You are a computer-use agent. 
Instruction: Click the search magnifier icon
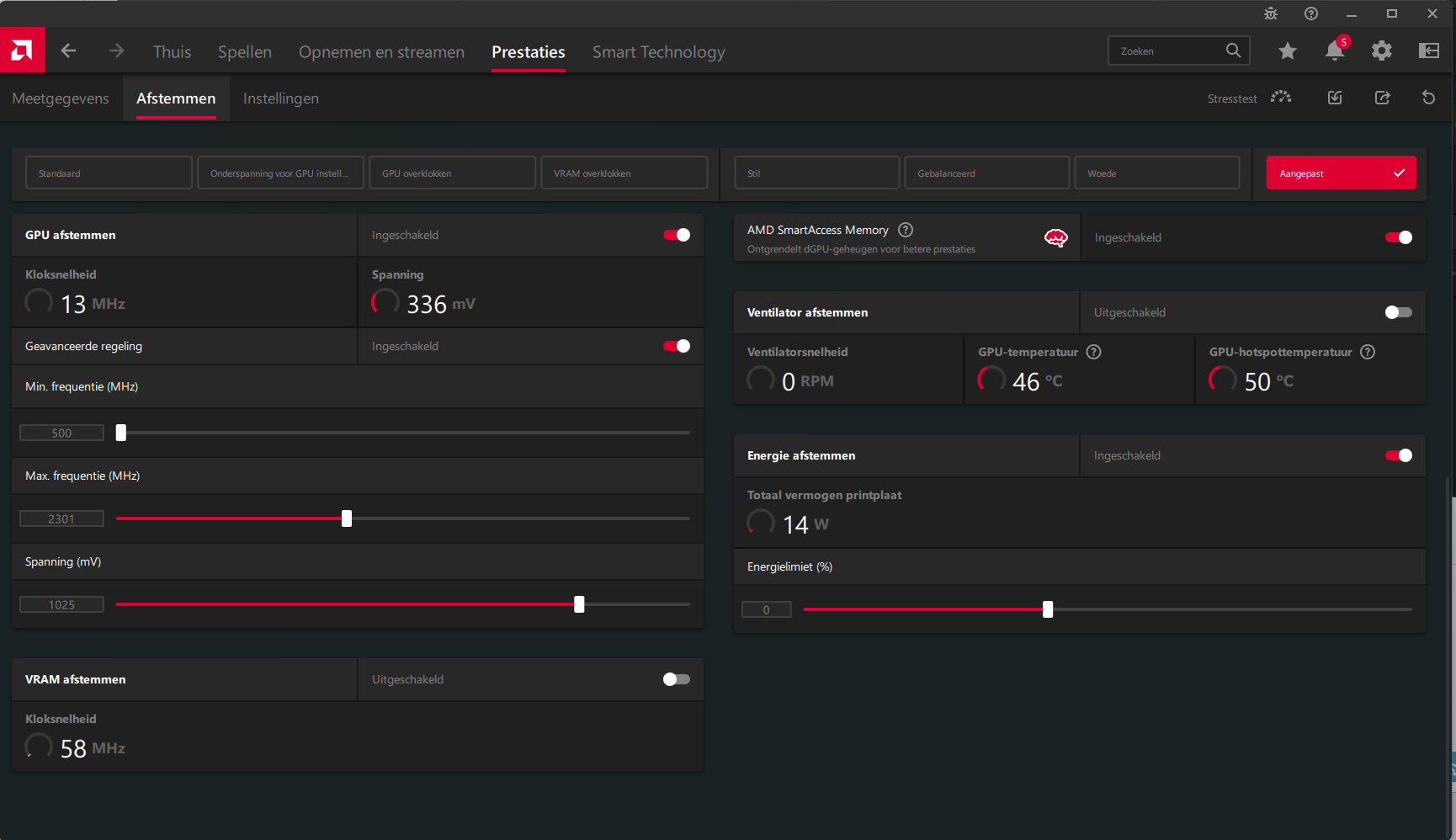[x=1233, y=51]
